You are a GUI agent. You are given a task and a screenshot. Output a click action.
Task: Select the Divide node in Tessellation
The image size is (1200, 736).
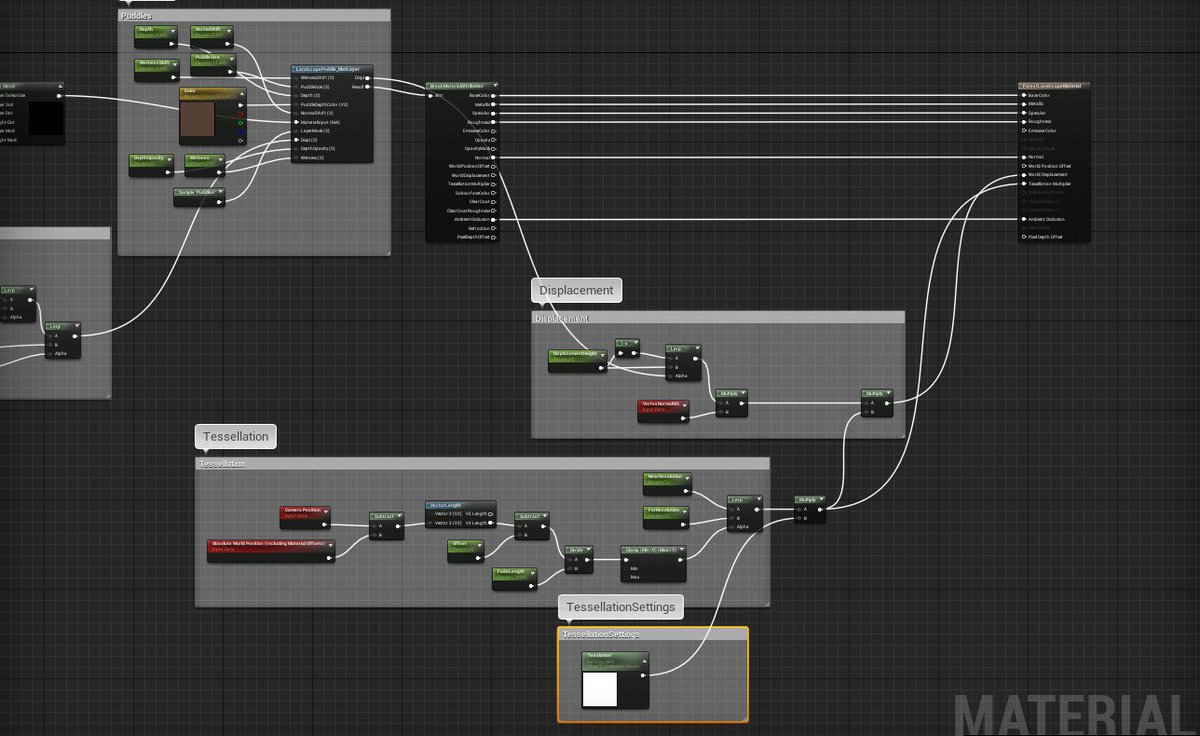point(579,560)
